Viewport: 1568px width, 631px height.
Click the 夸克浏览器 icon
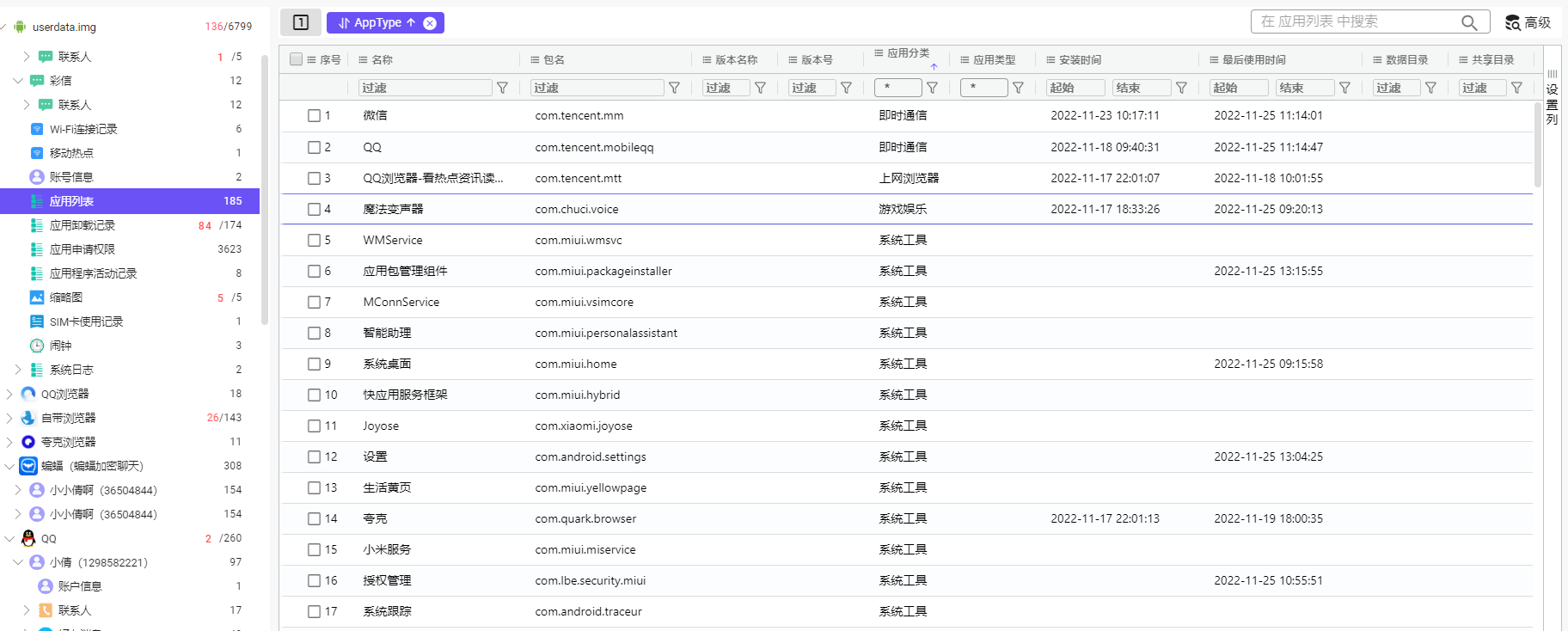(28, 442)
